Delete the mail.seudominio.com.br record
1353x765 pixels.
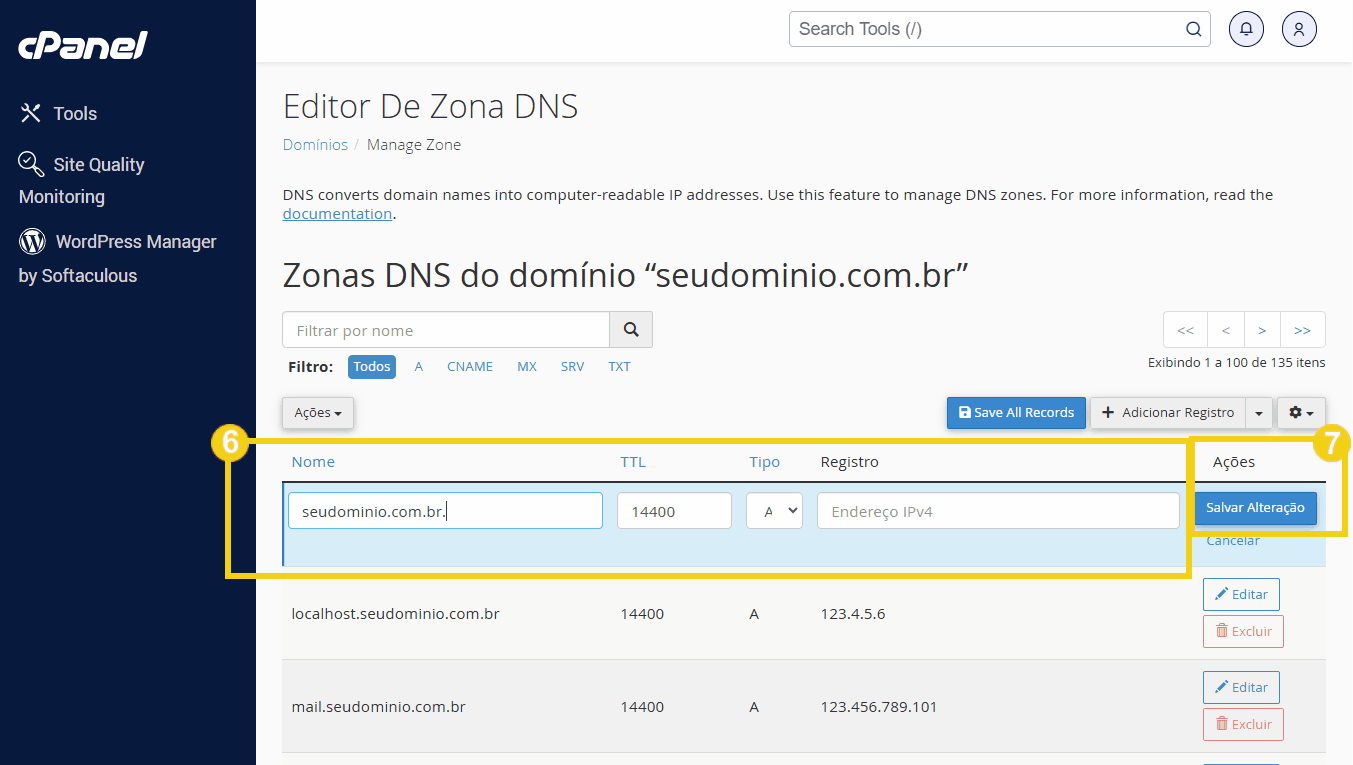pyautogui.click(x=1243, y=724)
